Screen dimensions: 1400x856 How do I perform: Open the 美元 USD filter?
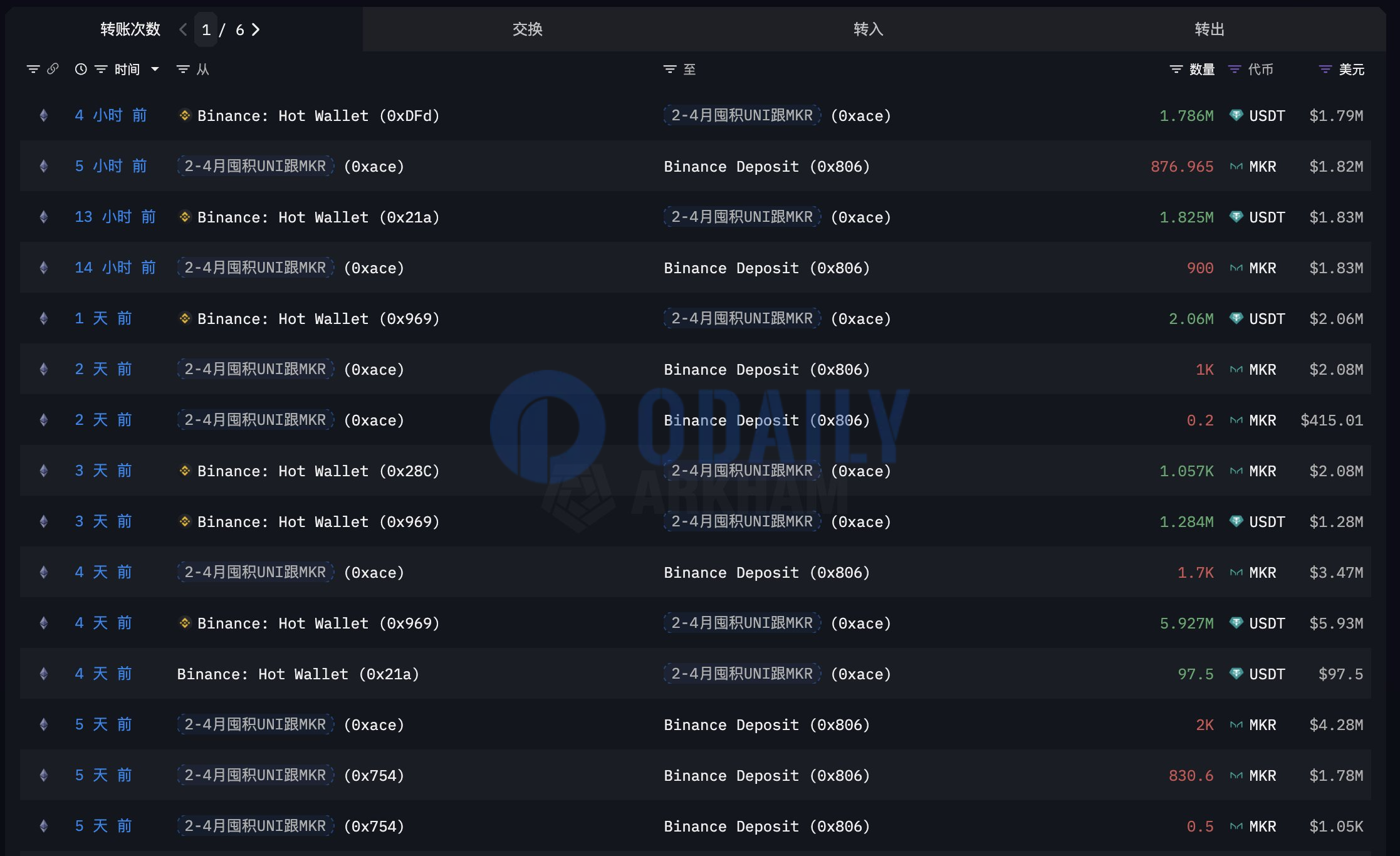(x=1325, y=69)
